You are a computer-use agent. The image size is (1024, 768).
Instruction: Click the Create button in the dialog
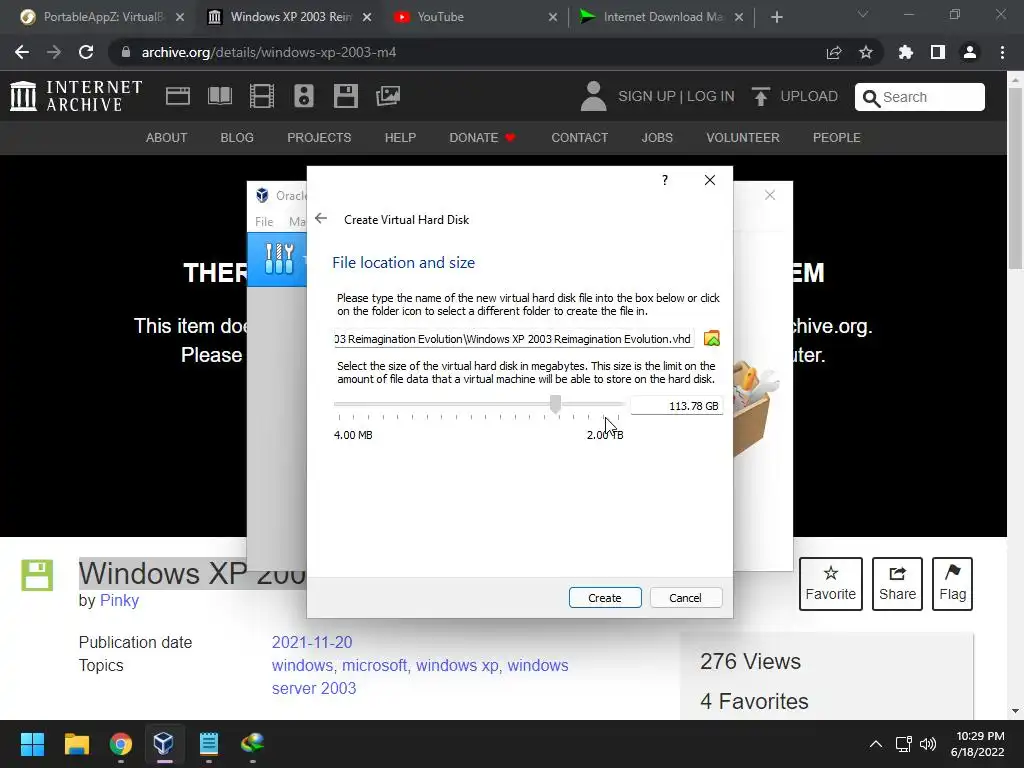pyautogui.click(x=605, y=598)
